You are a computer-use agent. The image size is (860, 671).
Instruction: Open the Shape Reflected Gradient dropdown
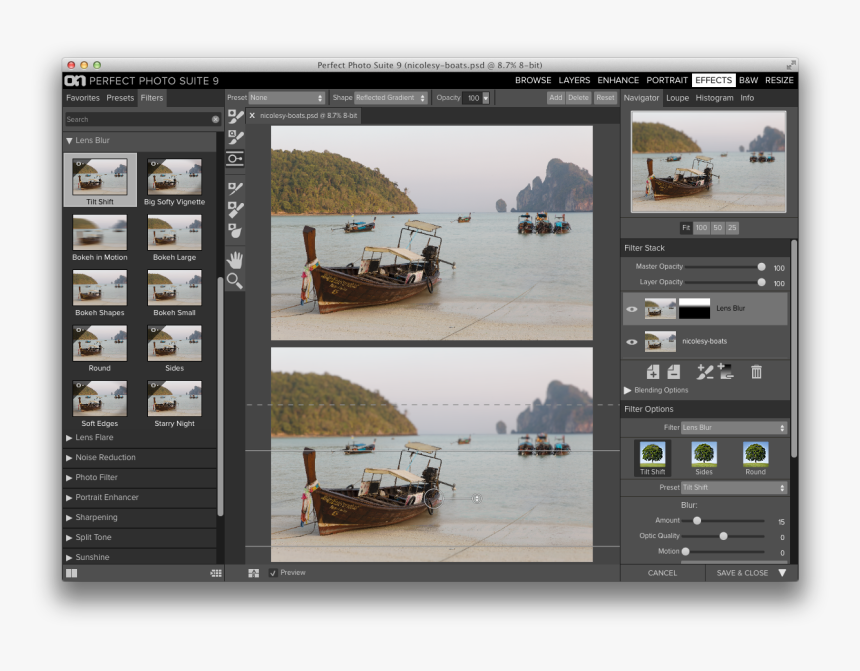coord(391,98)
